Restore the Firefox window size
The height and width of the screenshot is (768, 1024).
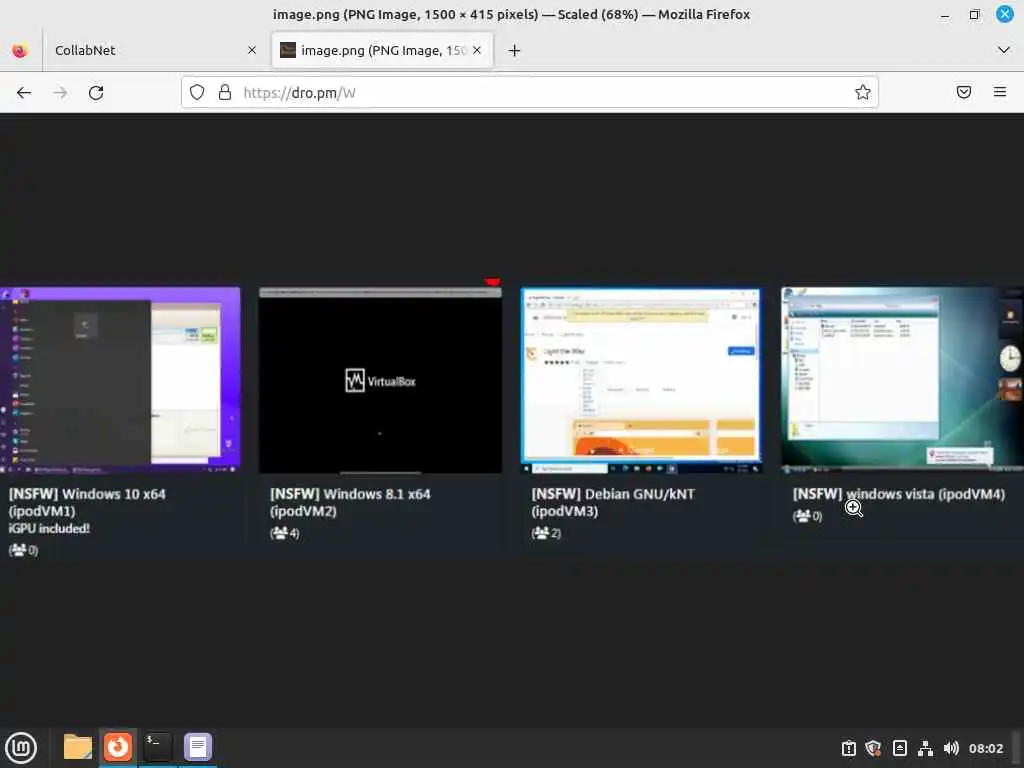[974, 14]
